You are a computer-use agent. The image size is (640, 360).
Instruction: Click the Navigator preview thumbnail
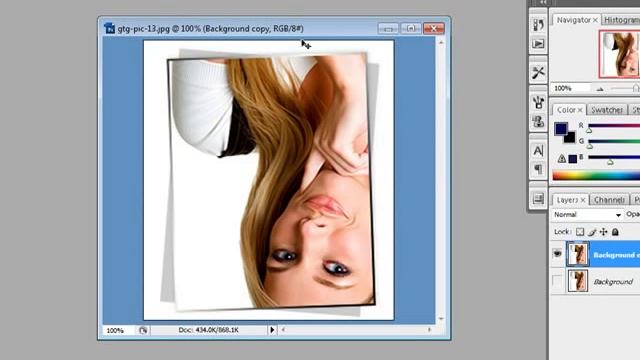pyautogui.click(x=619, y=54)
